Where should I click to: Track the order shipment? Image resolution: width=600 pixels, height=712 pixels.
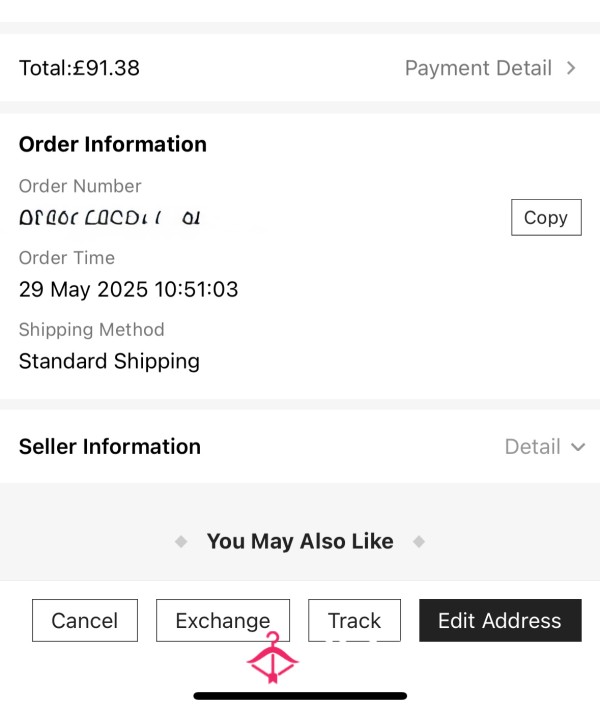click(x=354, y=620)
